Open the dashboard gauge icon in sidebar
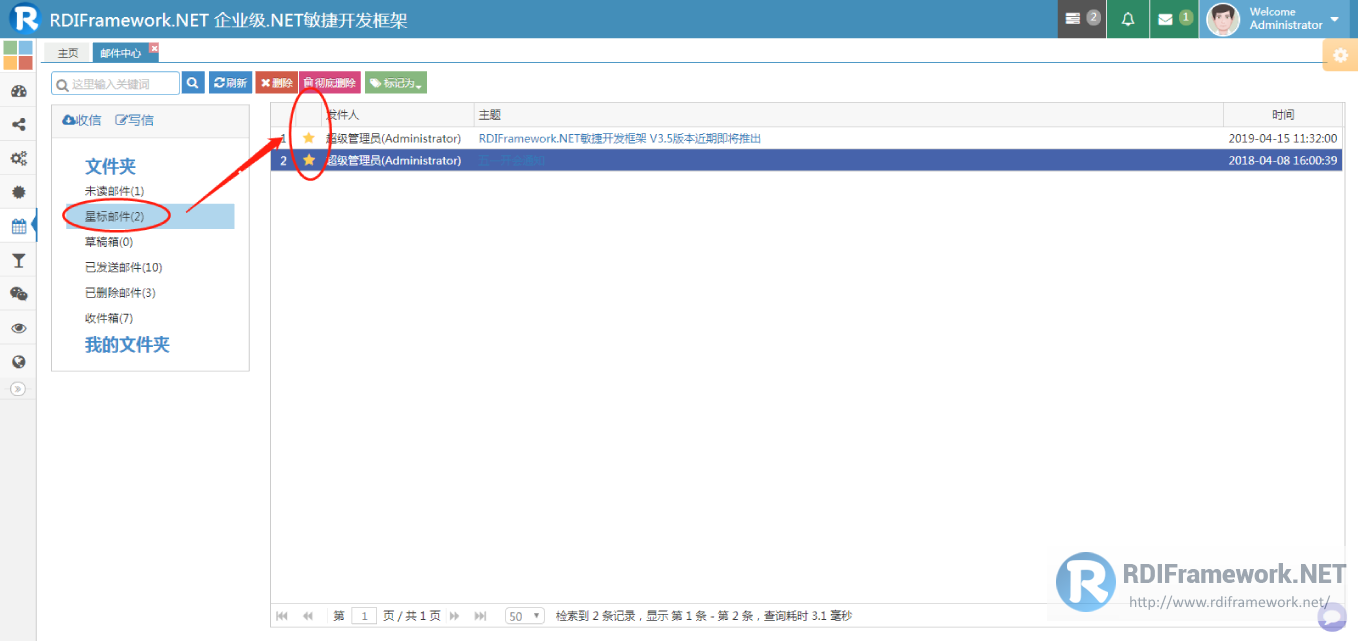This screenshot has width=1358, height=641. click(18, 91)
